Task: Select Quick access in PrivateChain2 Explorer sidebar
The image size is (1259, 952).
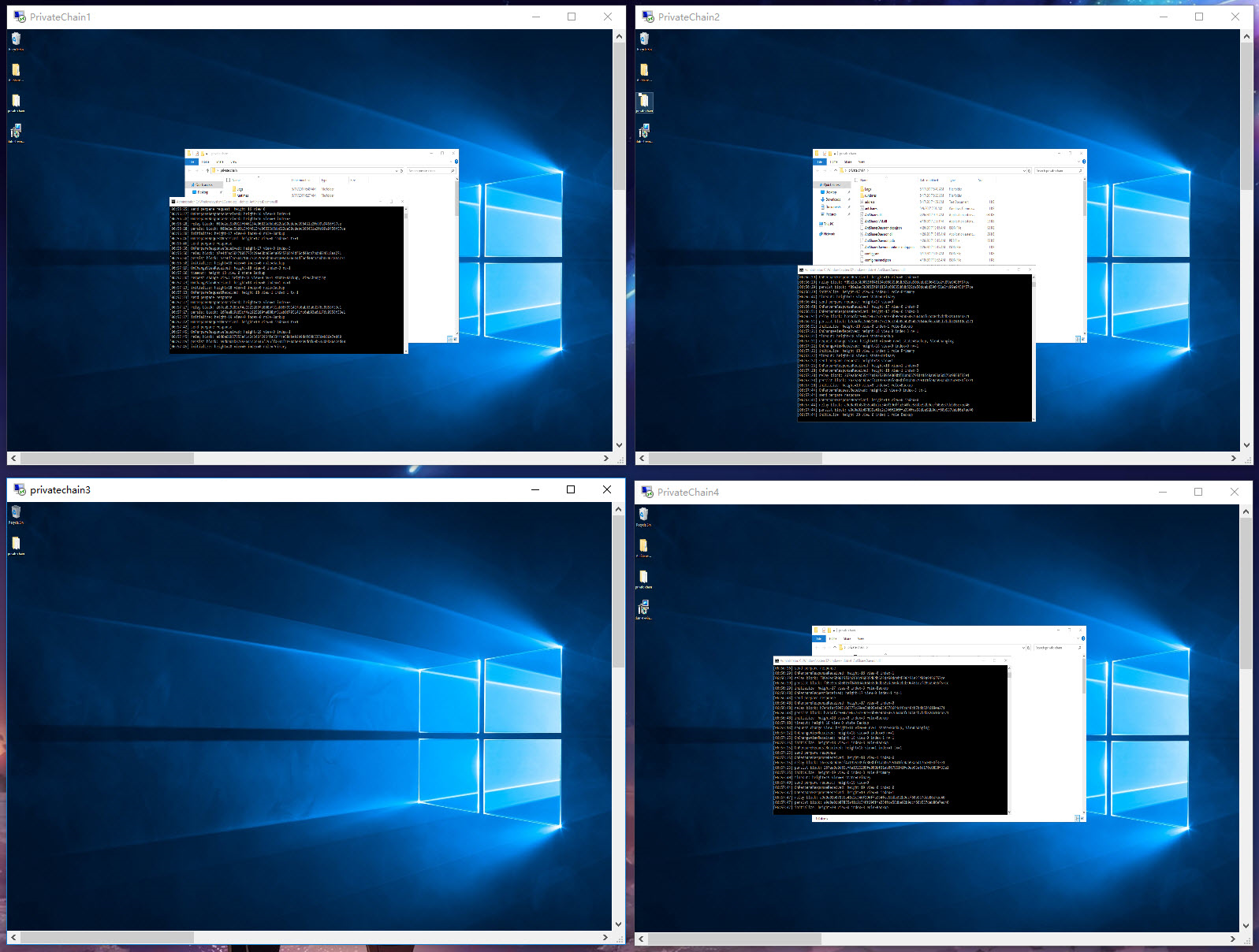Action: [x=831, y=184]
